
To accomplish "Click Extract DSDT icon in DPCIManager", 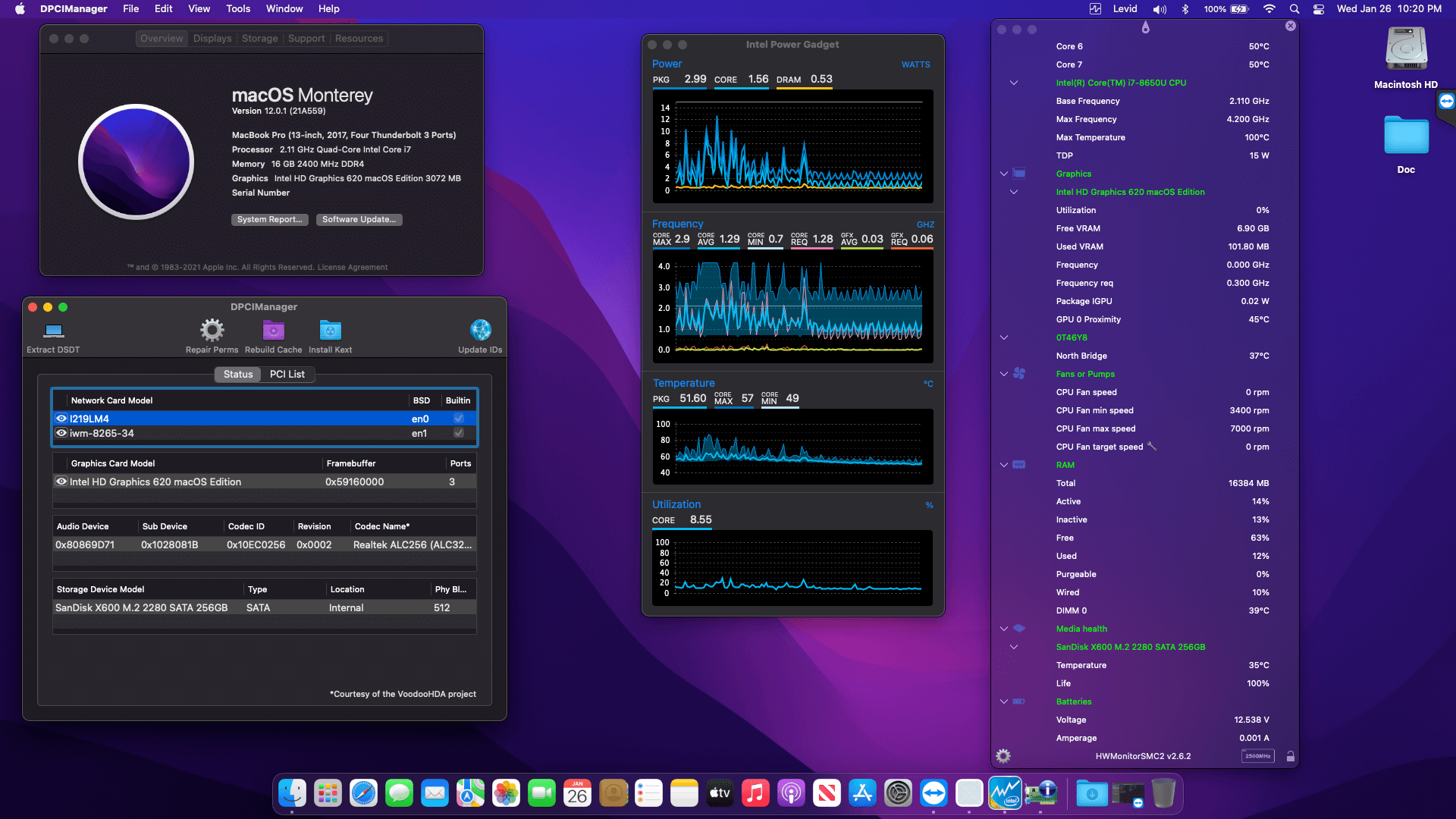I will (53, 331).
